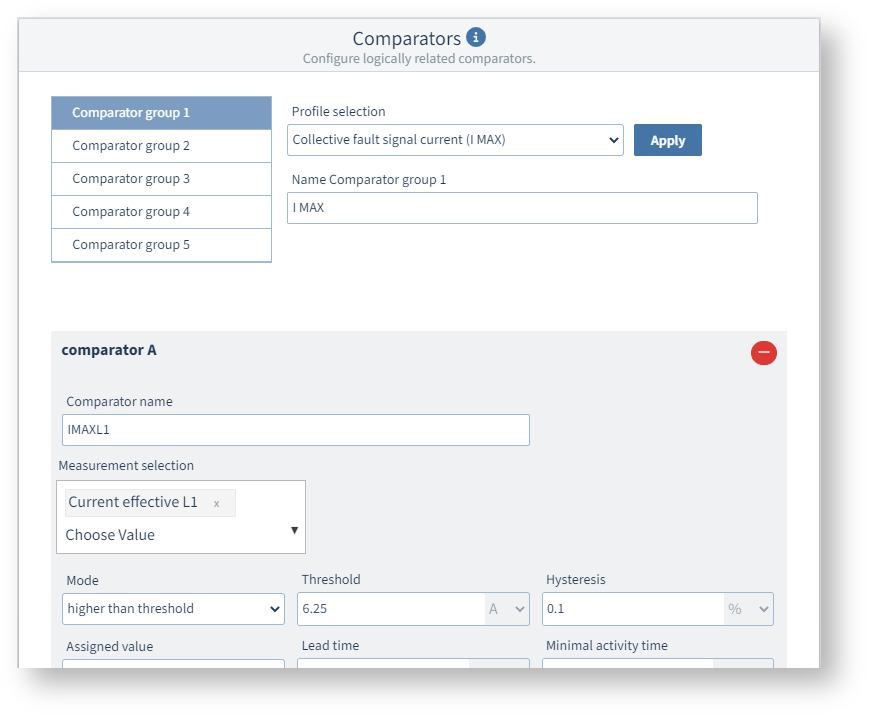Open Comparator group 3
The image size is (869, 716).
pos(161,179)
